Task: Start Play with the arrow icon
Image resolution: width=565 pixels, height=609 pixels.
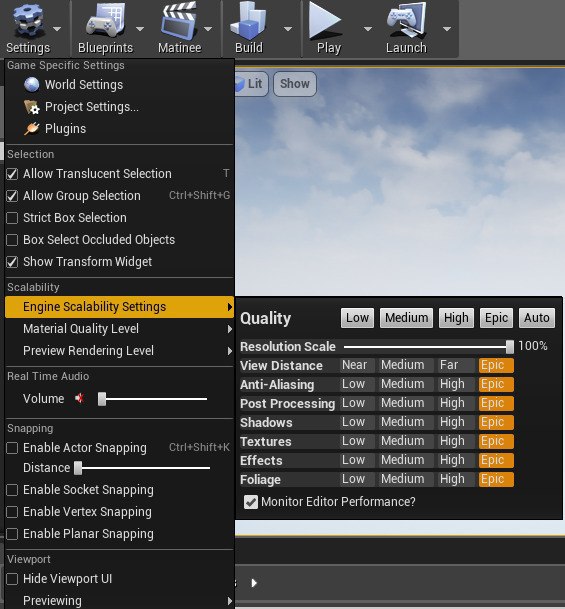Action: click(325, 20)
